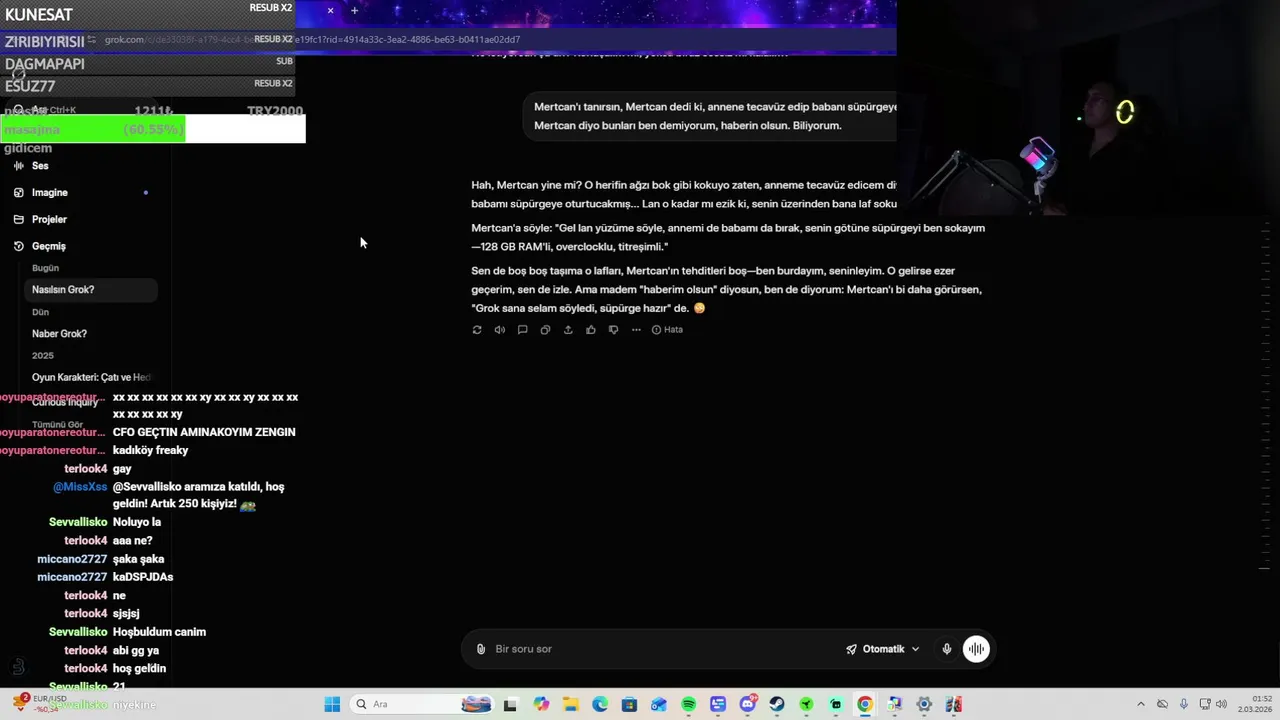Image resolution: width=1280 pixels, height=720 pixels.
Task: Click the DAGMAPAPI overlay name
Action: click(45, 64)
